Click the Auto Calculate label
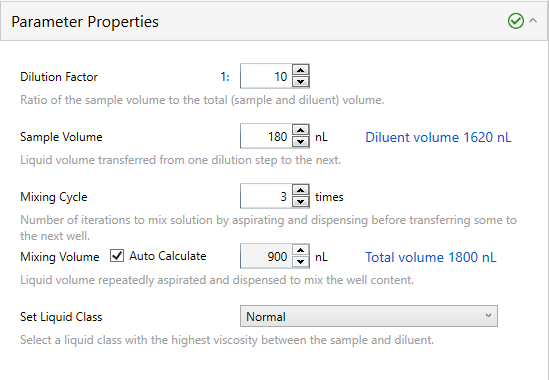This screenshot has height=380, width=549. click(168, 256)
